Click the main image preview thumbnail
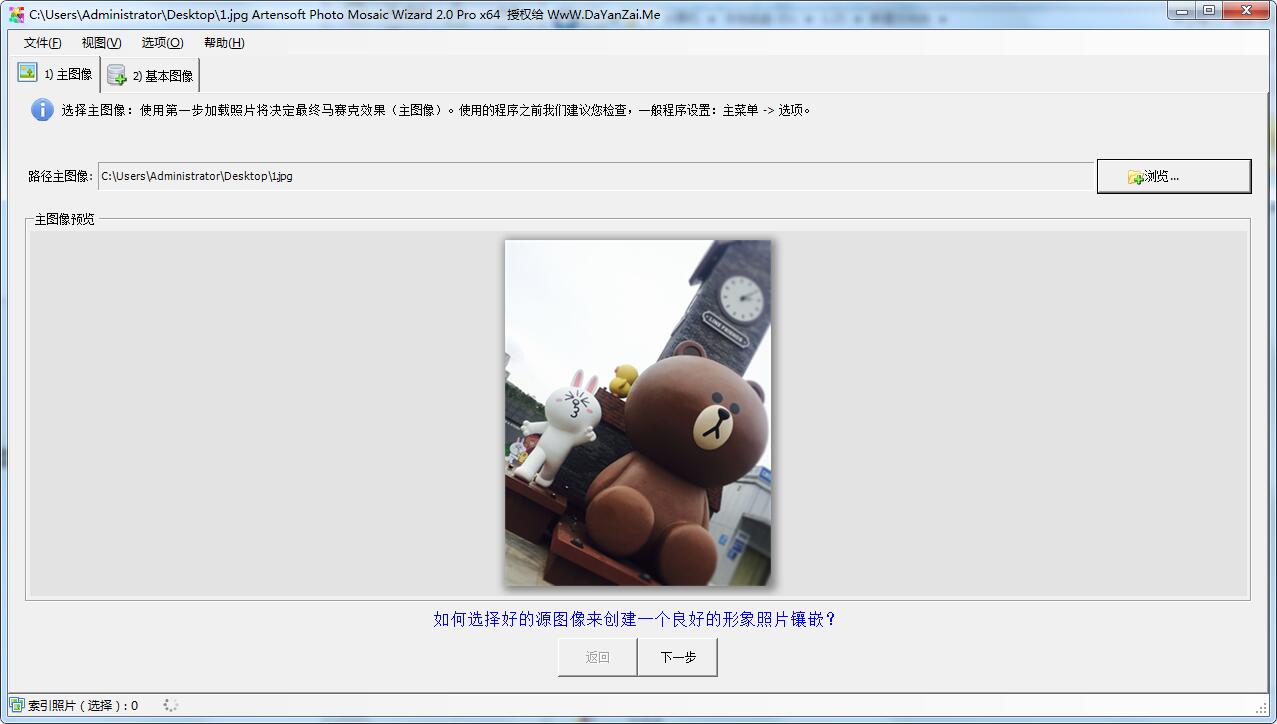Screen dimensions: 1277x724 (x=638, y=412)
